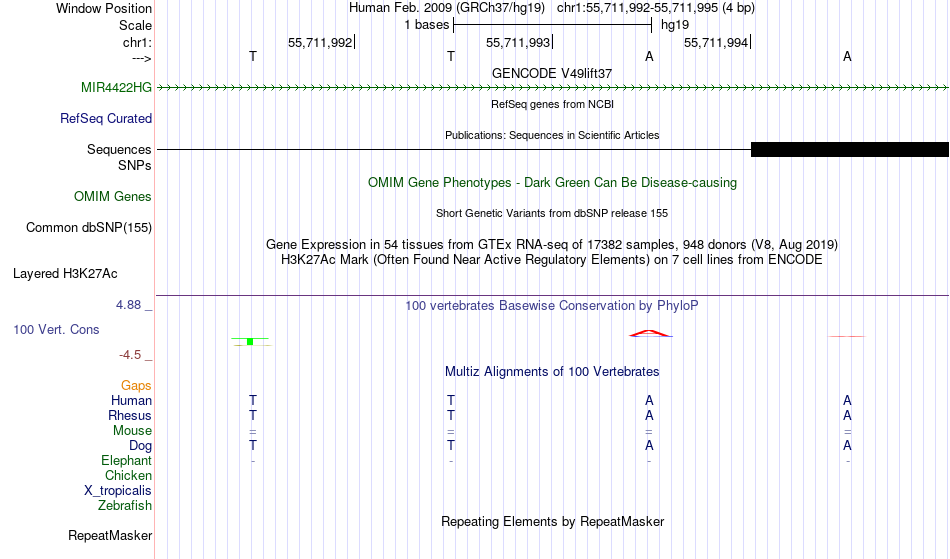
Task: Click the chr1: ruler label
Action: point(137,42)
